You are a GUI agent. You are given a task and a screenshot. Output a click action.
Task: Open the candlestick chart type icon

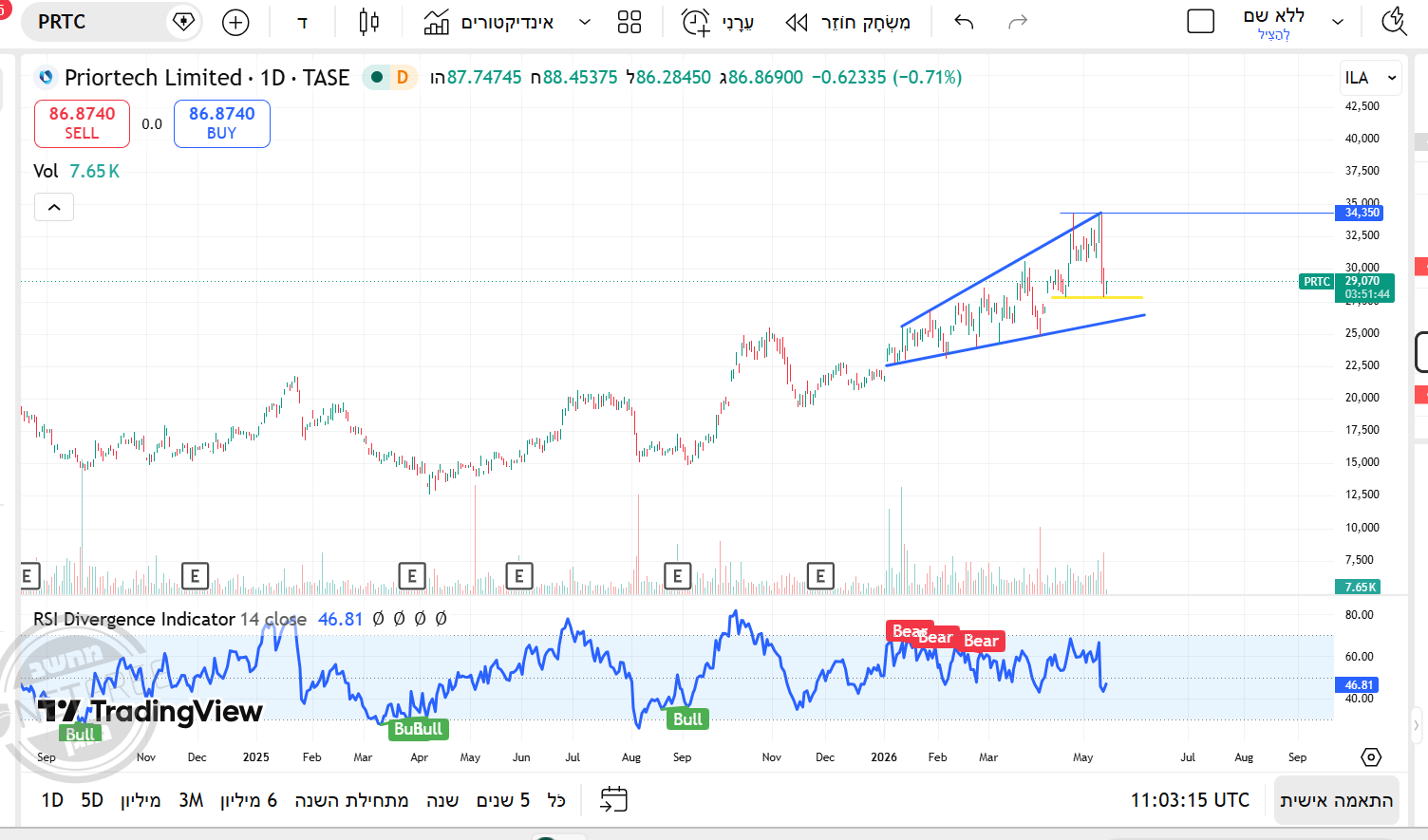[369, 22]
